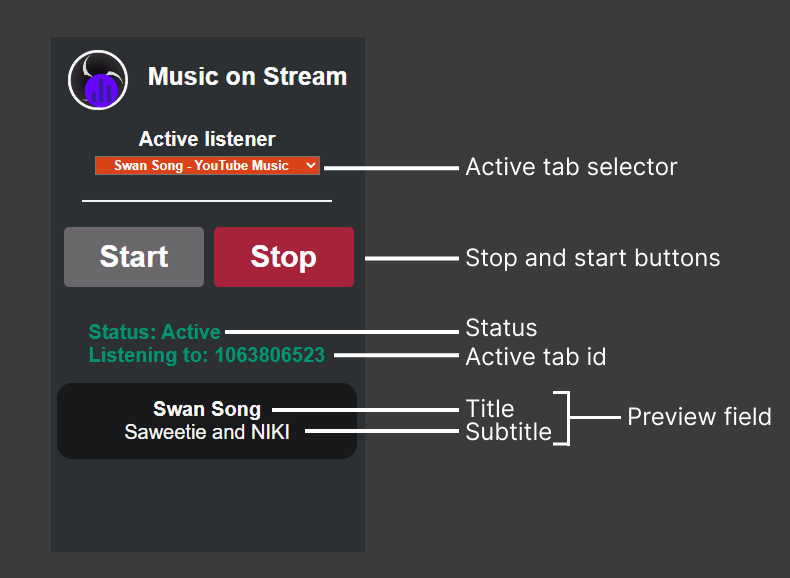Image resolution: width=790 pixels, height=578 pixels.
Task: Select the 'Status: Active' text
Action: click(154, 331)
